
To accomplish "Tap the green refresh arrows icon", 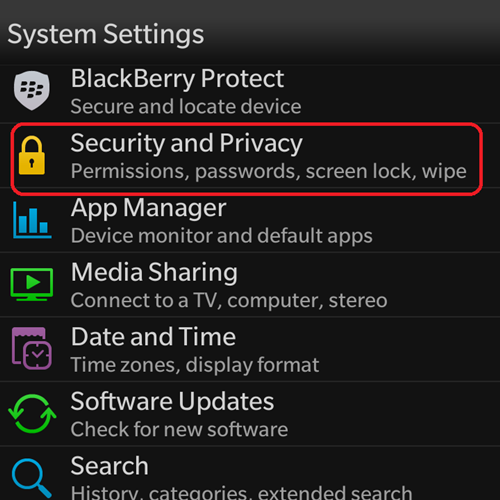I will coord(32,413).
